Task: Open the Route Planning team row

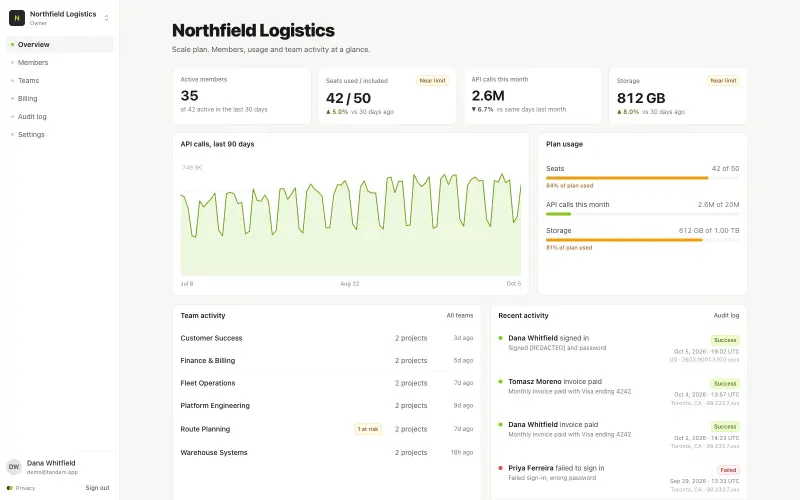Action: [327, 429]
